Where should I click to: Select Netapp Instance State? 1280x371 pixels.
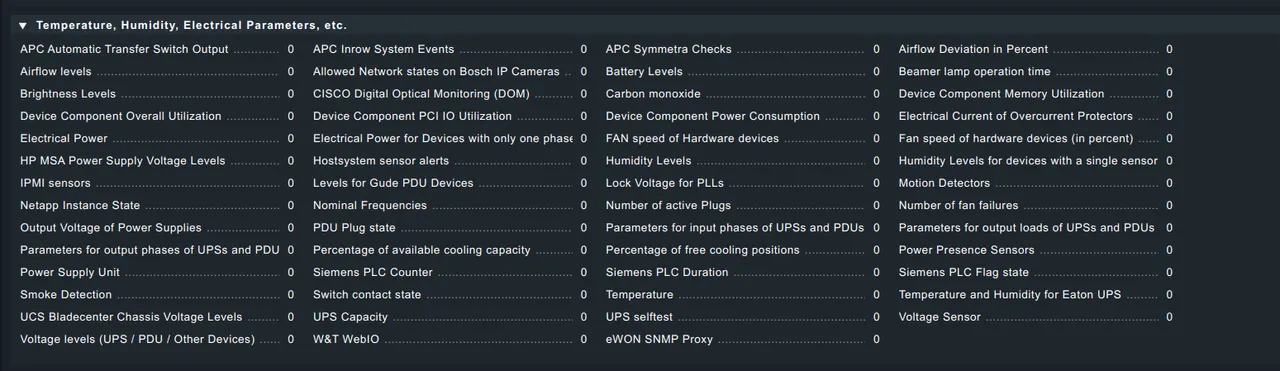[x=80, y=206]
